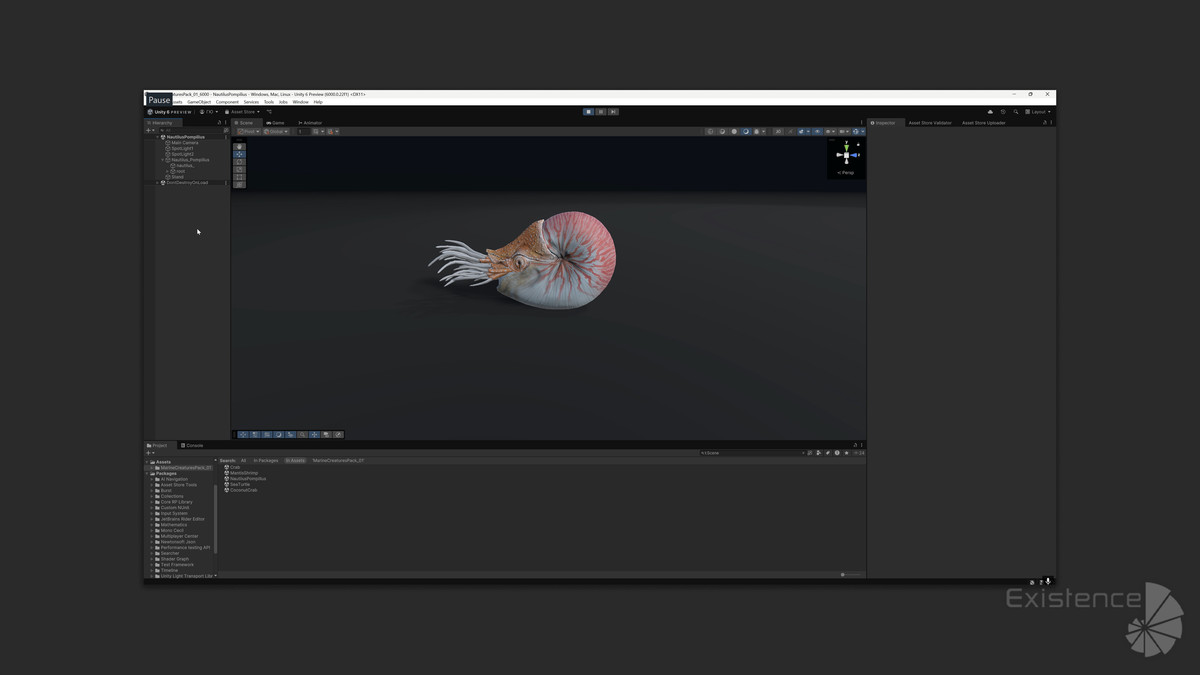
Task: Select the Rotate tool in scene toolbar
Action: click(239, 162)
